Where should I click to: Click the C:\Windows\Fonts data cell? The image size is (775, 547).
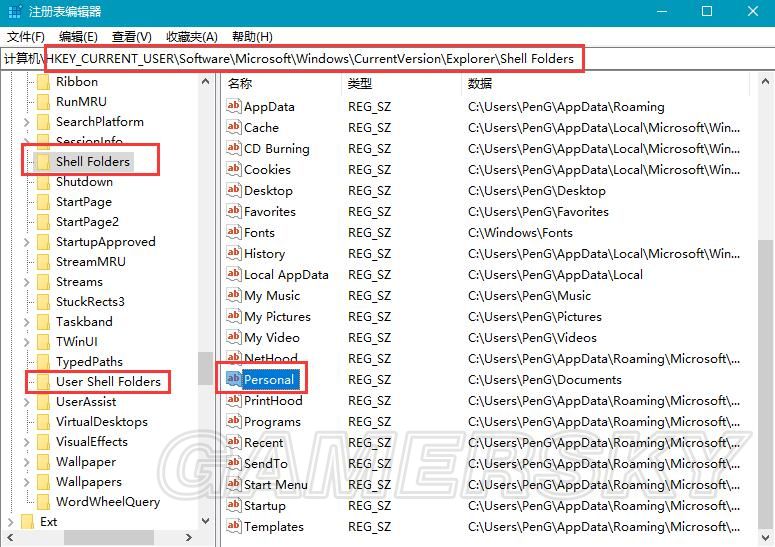tap(520, 233)
